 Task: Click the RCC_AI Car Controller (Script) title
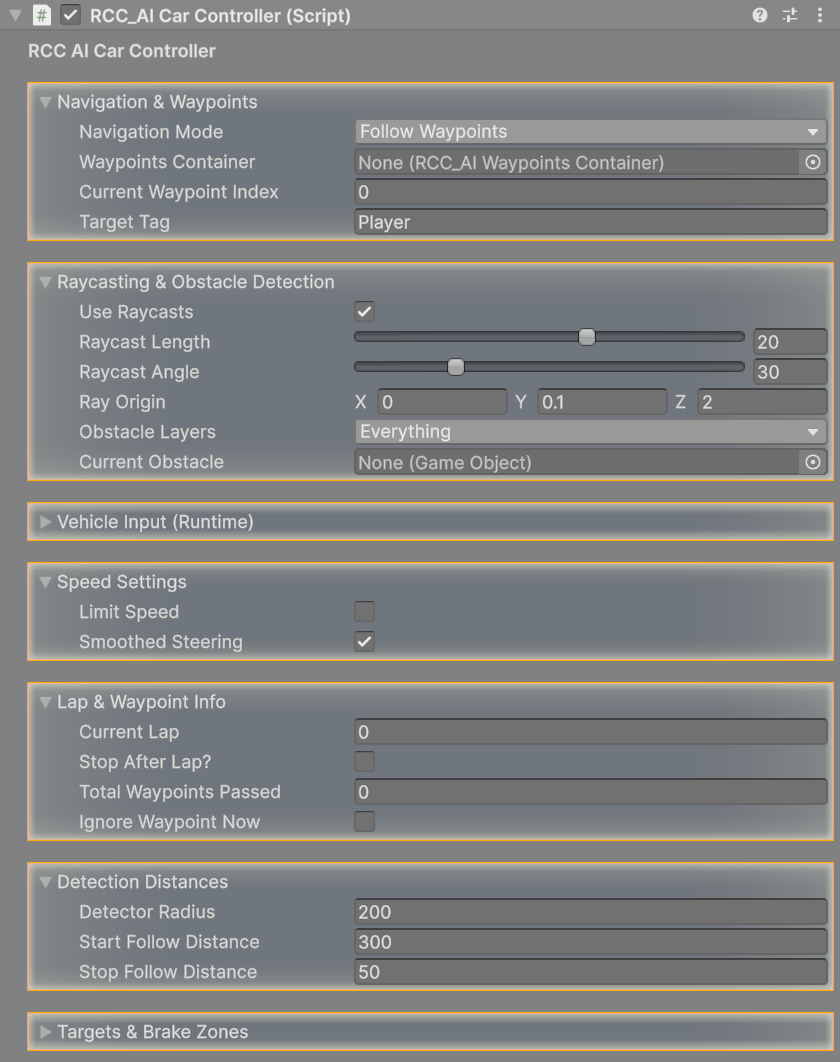[x=220, y=16]
